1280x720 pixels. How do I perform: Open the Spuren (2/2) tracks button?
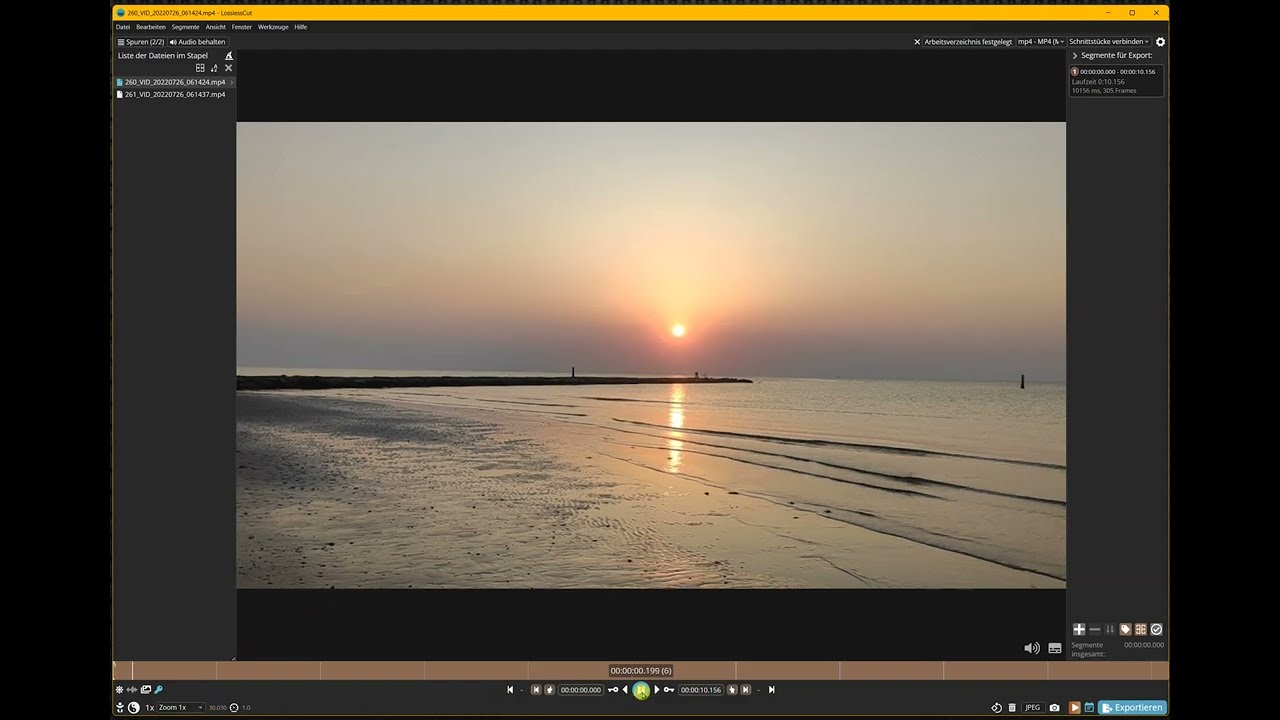coord(141,42)
